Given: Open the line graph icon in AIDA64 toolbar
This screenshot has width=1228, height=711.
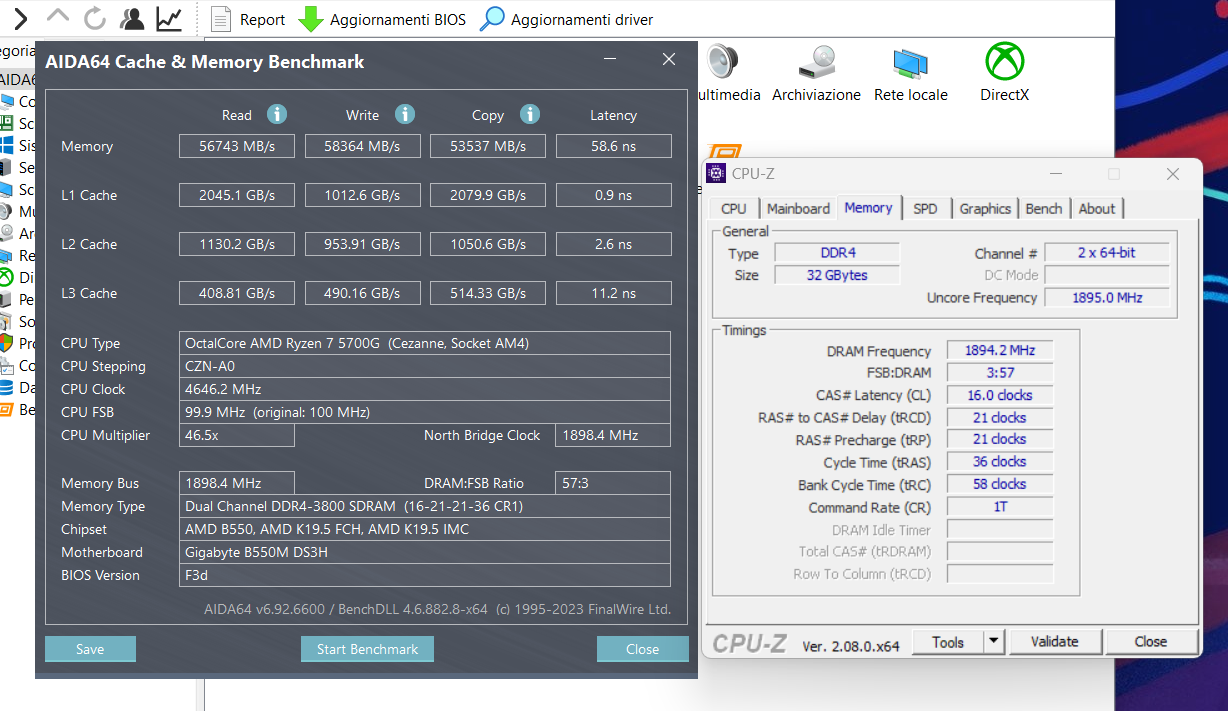Looking at the screenshot, I should [170, 18].
